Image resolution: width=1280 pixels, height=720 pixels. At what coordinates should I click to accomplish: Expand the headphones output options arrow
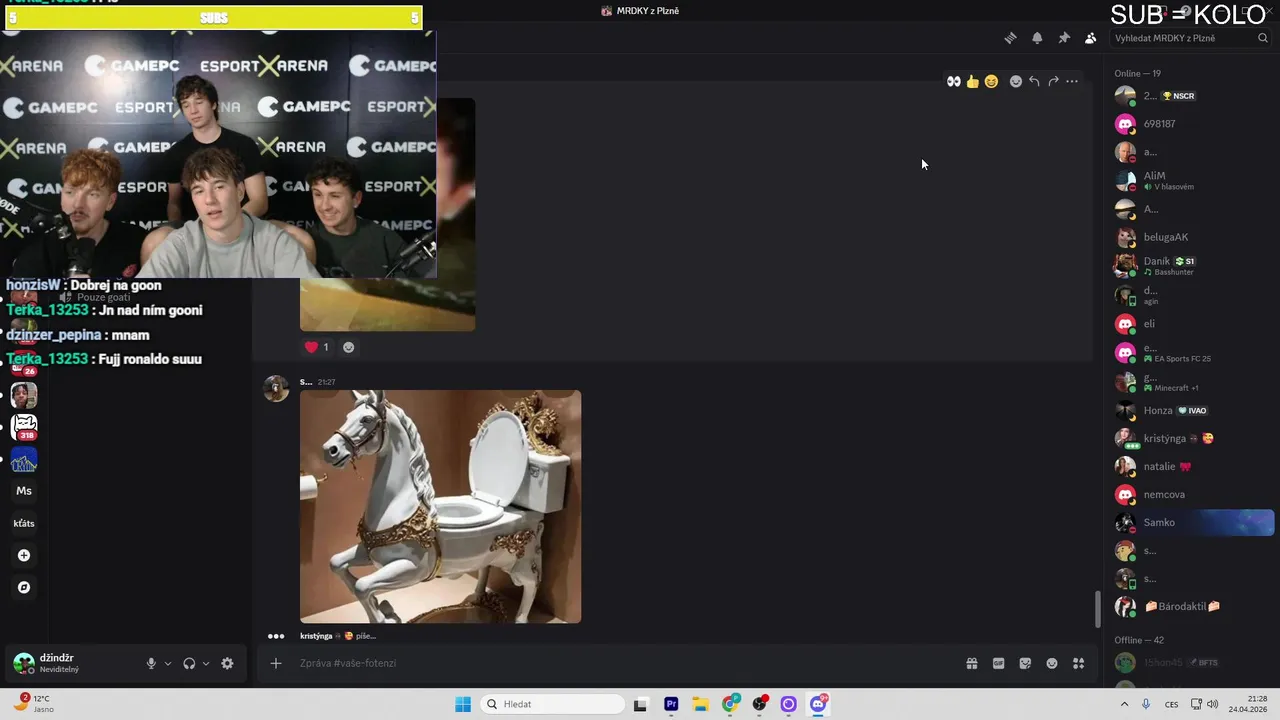(206, 663)
